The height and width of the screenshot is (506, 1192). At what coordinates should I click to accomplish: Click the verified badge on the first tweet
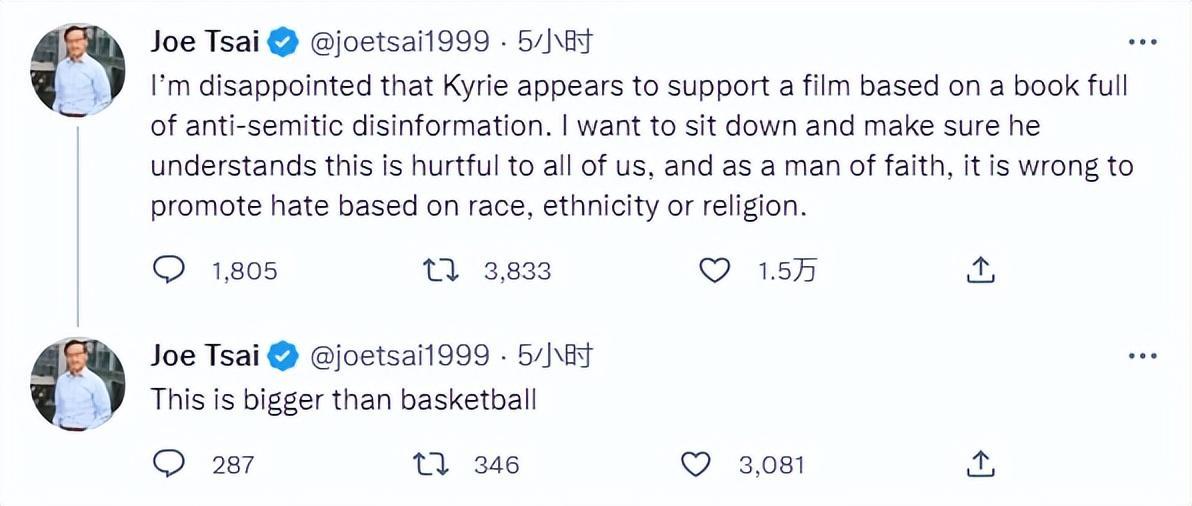click(x=284, y=42)
